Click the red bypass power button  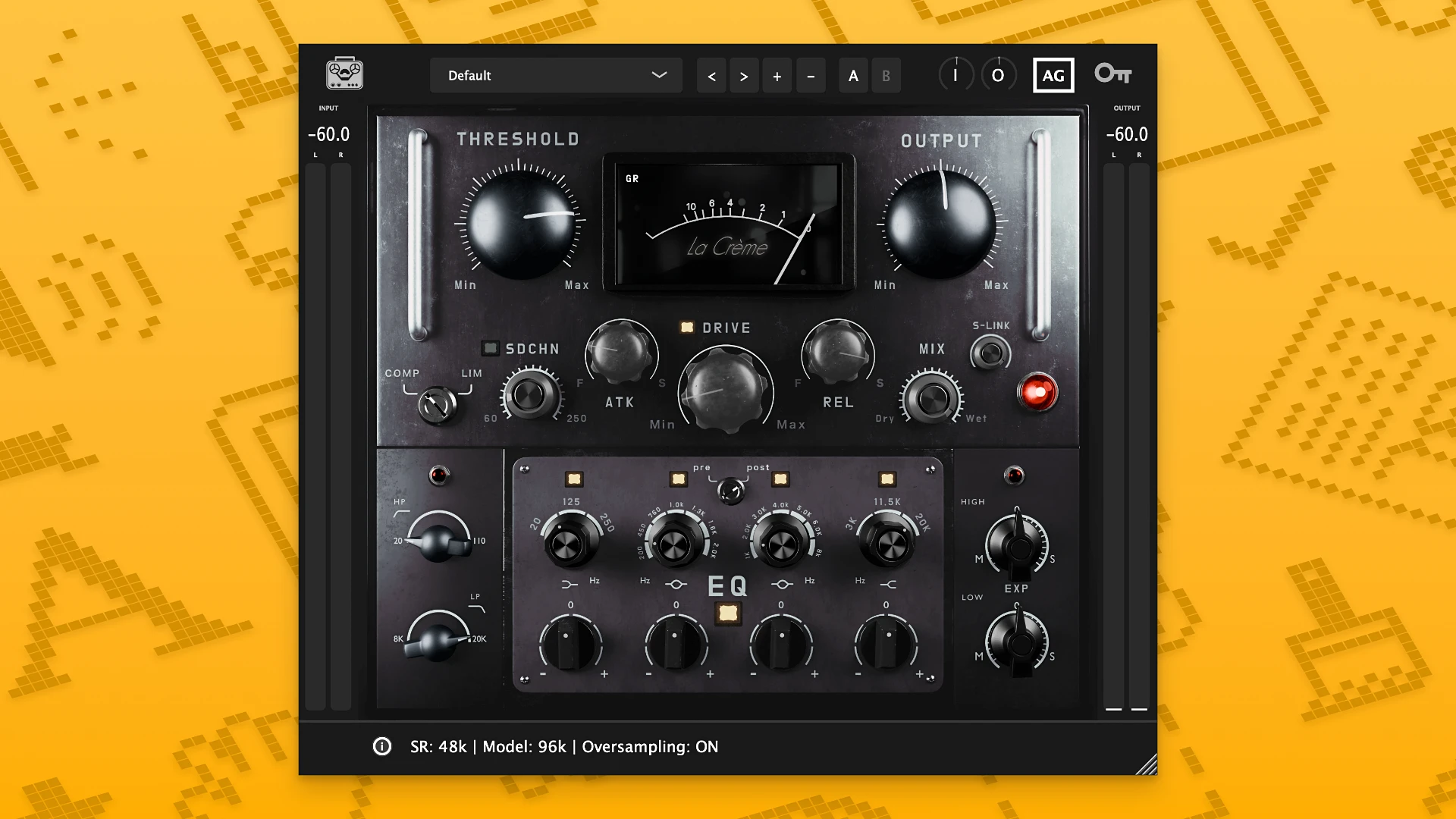pos(1038,392)
